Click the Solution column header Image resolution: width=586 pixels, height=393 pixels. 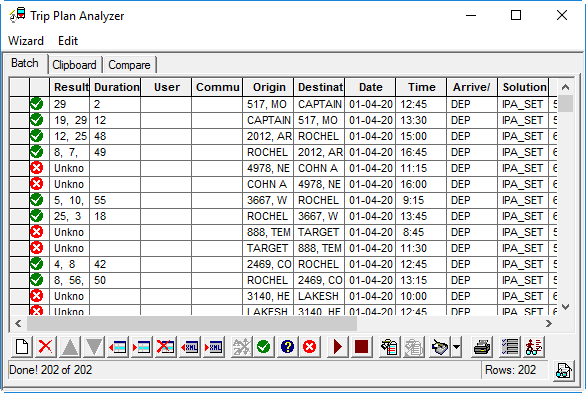coord(523,87)
